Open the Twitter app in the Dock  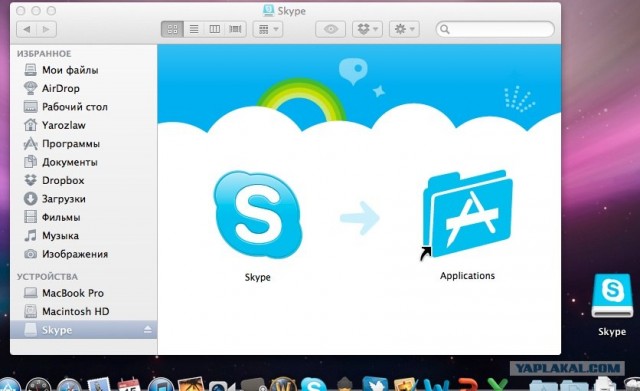pos(375,385)
